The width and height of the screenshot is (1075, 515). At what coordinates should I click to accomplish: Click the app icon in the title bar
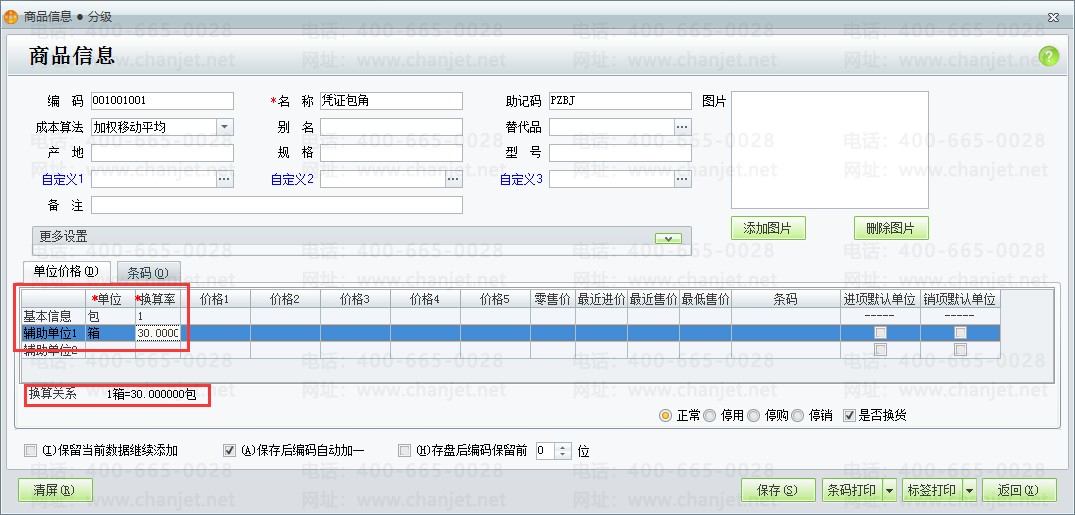click(11, 16)
